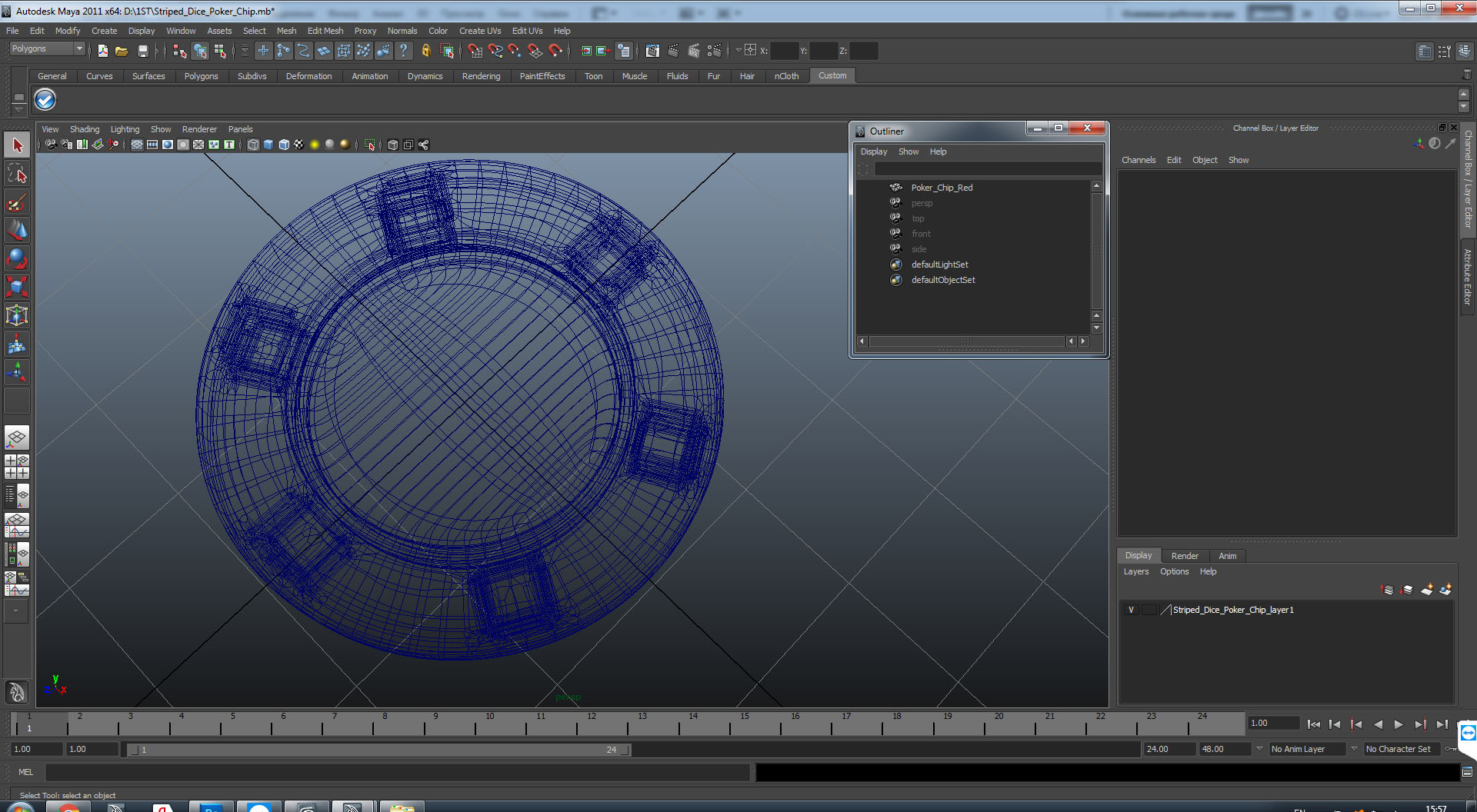The height and width of the screenshot is (812, 1477).
Task: Open Outliner Display menu
Action: [874, 151]
